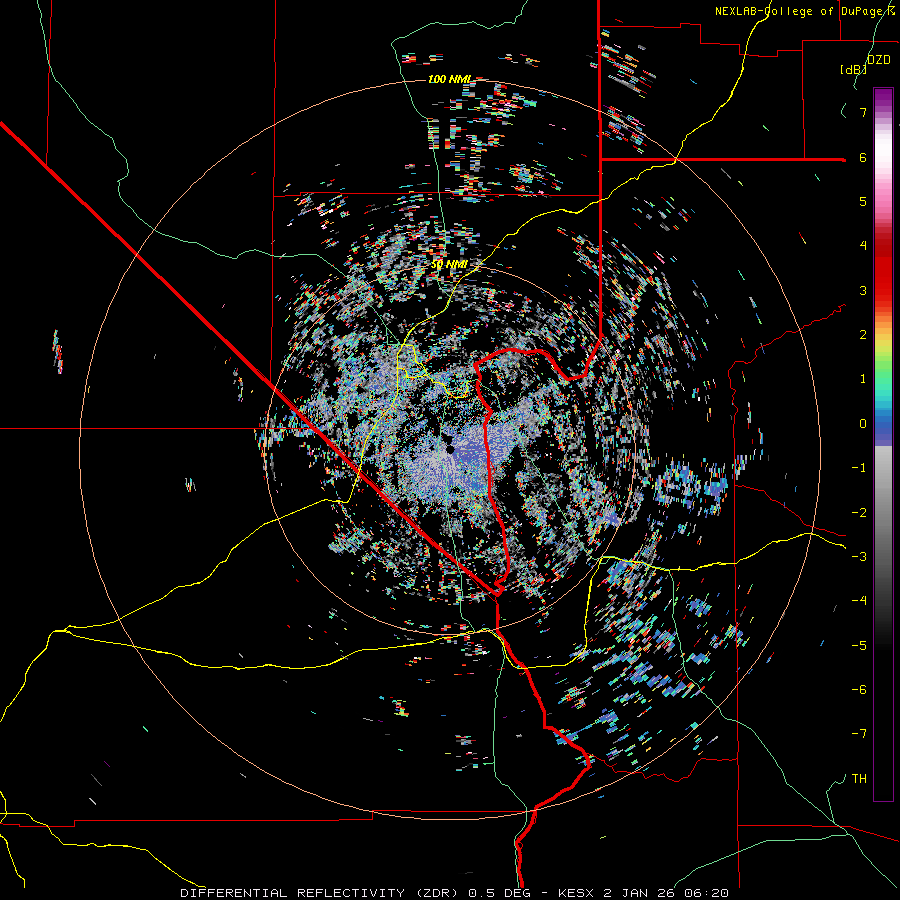Click the ZDR color scale bar

coord(883,444)
